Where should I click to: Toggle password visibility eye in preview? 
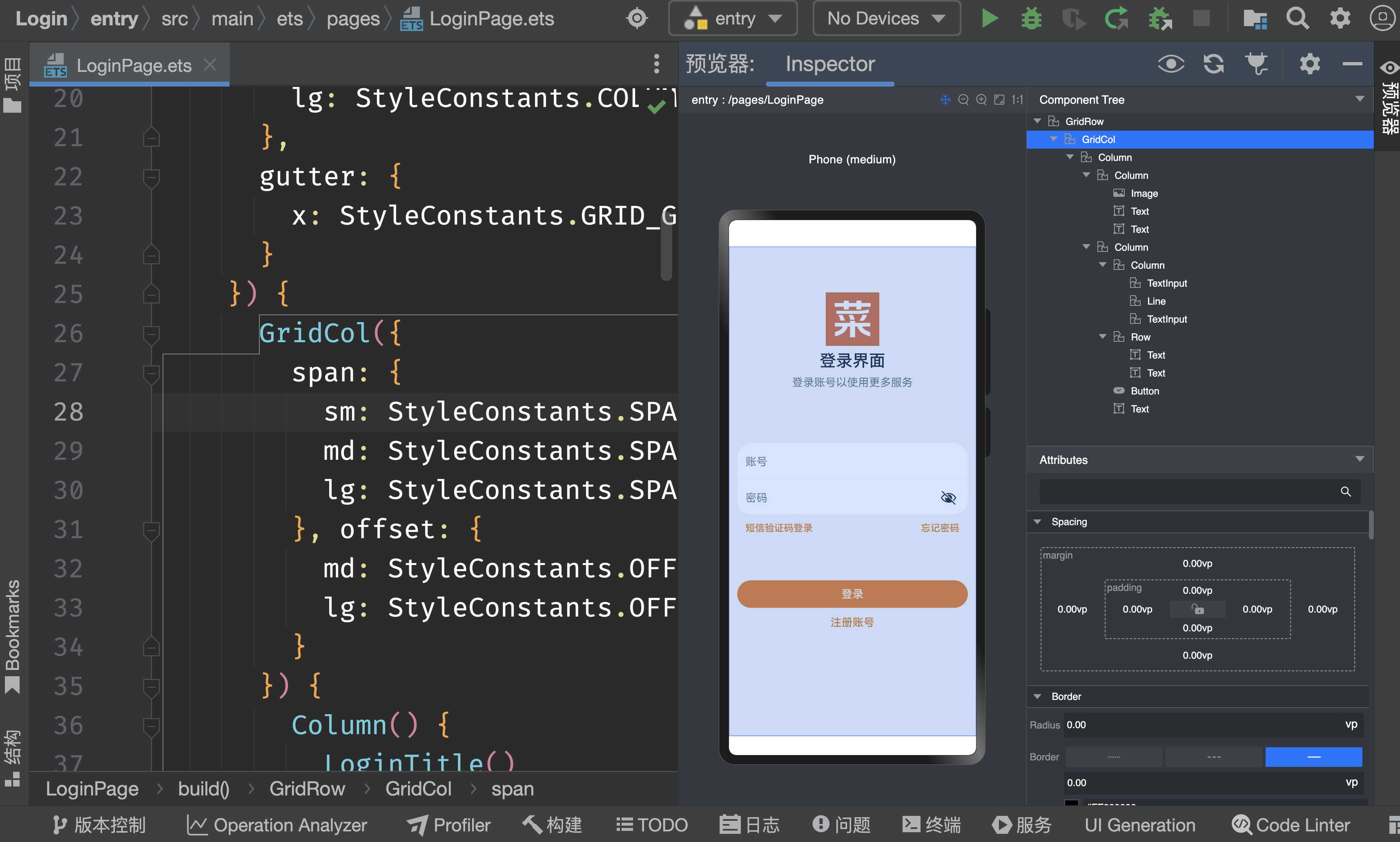point(948,498)
